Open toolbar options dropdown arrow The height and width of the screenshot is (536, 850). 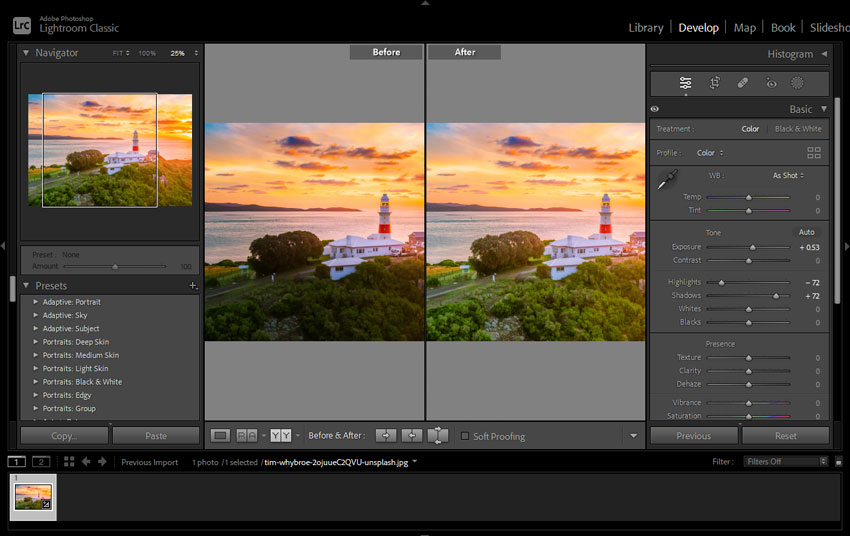pos(634,436)
